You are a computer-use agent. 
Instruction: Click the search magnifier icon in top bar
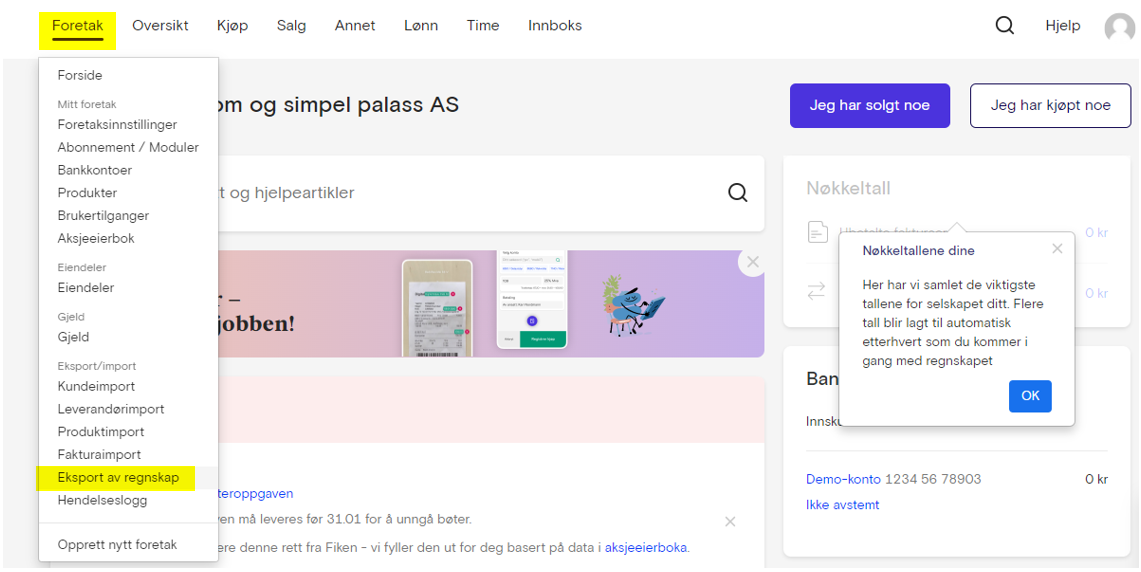point(1004,26)
